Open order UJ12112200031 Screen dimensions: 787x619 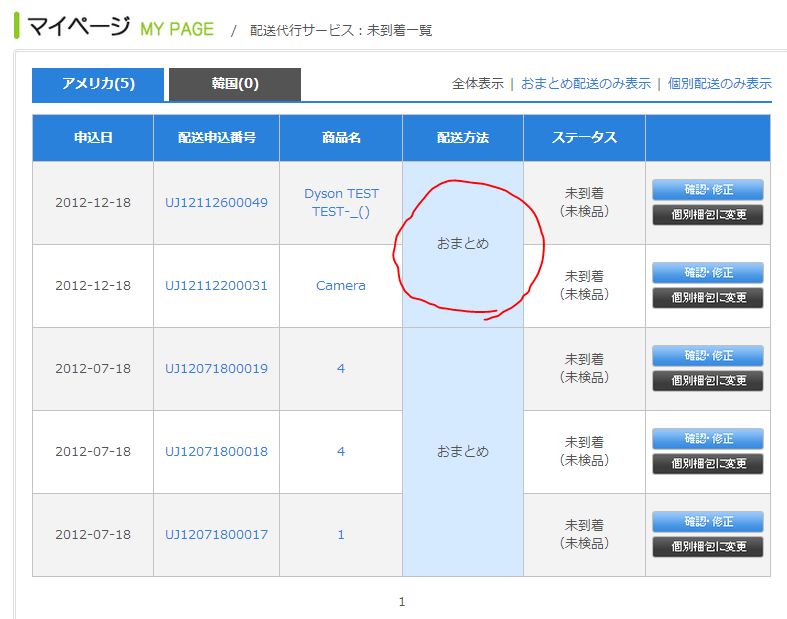(x=216, y=286)
